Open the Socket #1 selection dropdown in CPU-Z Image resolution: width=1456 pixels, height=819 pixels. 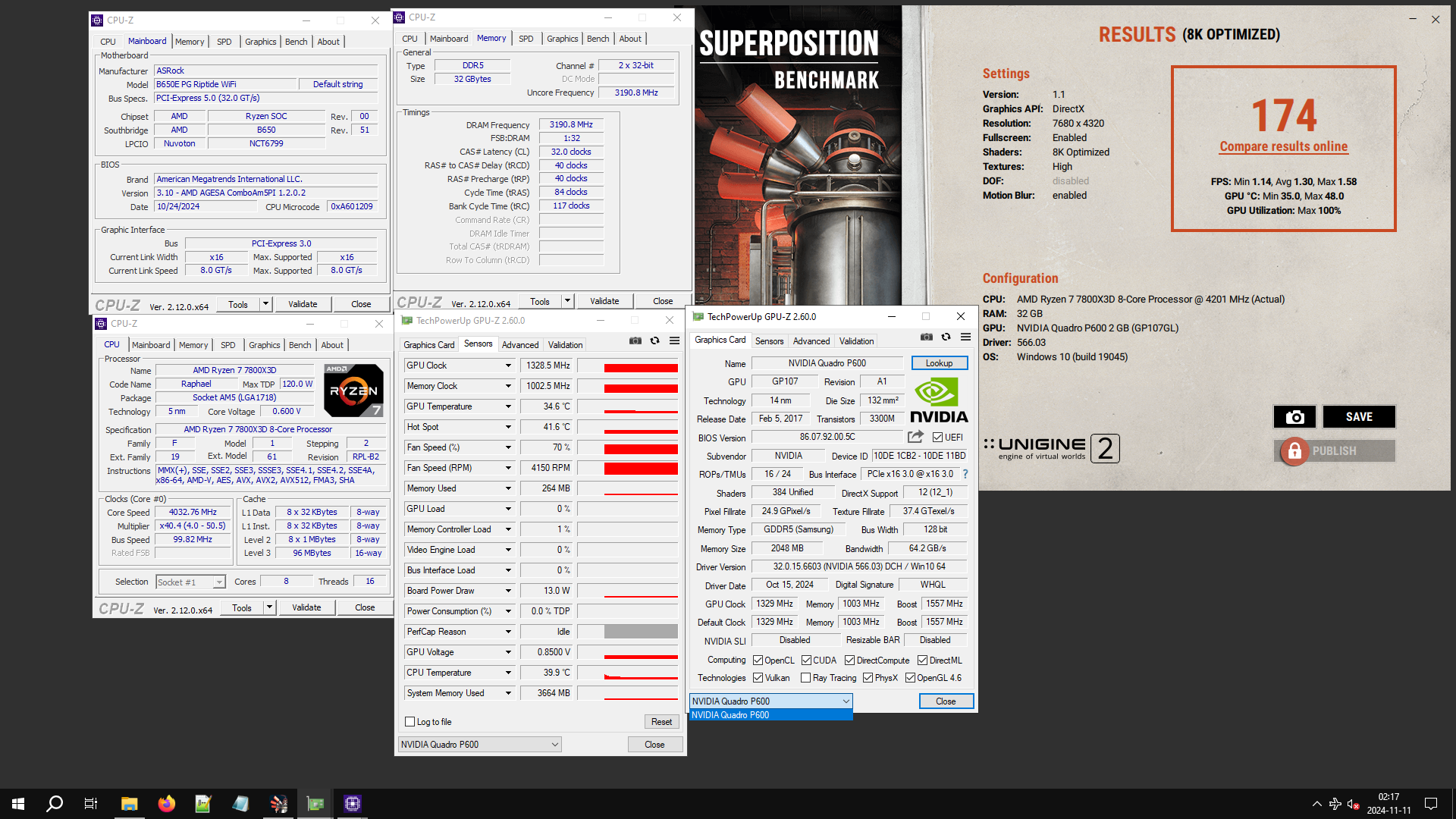191,582
